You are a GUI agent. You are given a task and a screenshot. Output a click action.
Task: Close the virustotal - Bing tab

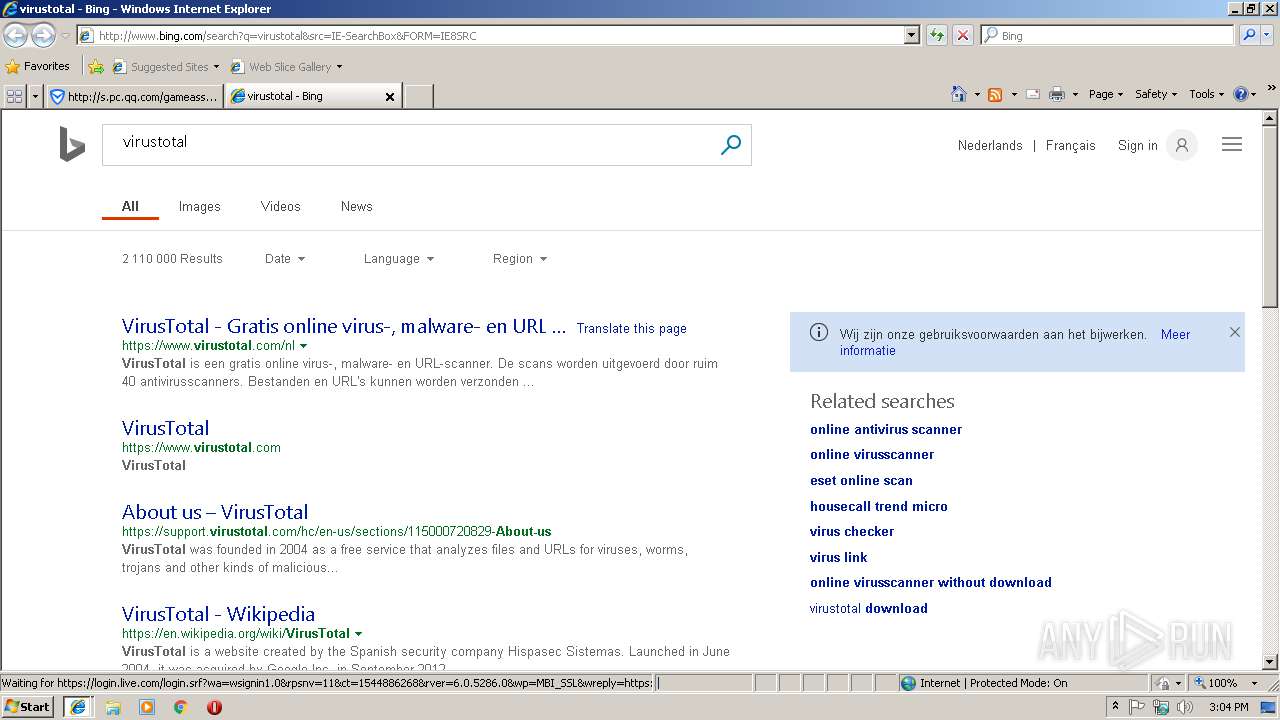tap(390, 97)
